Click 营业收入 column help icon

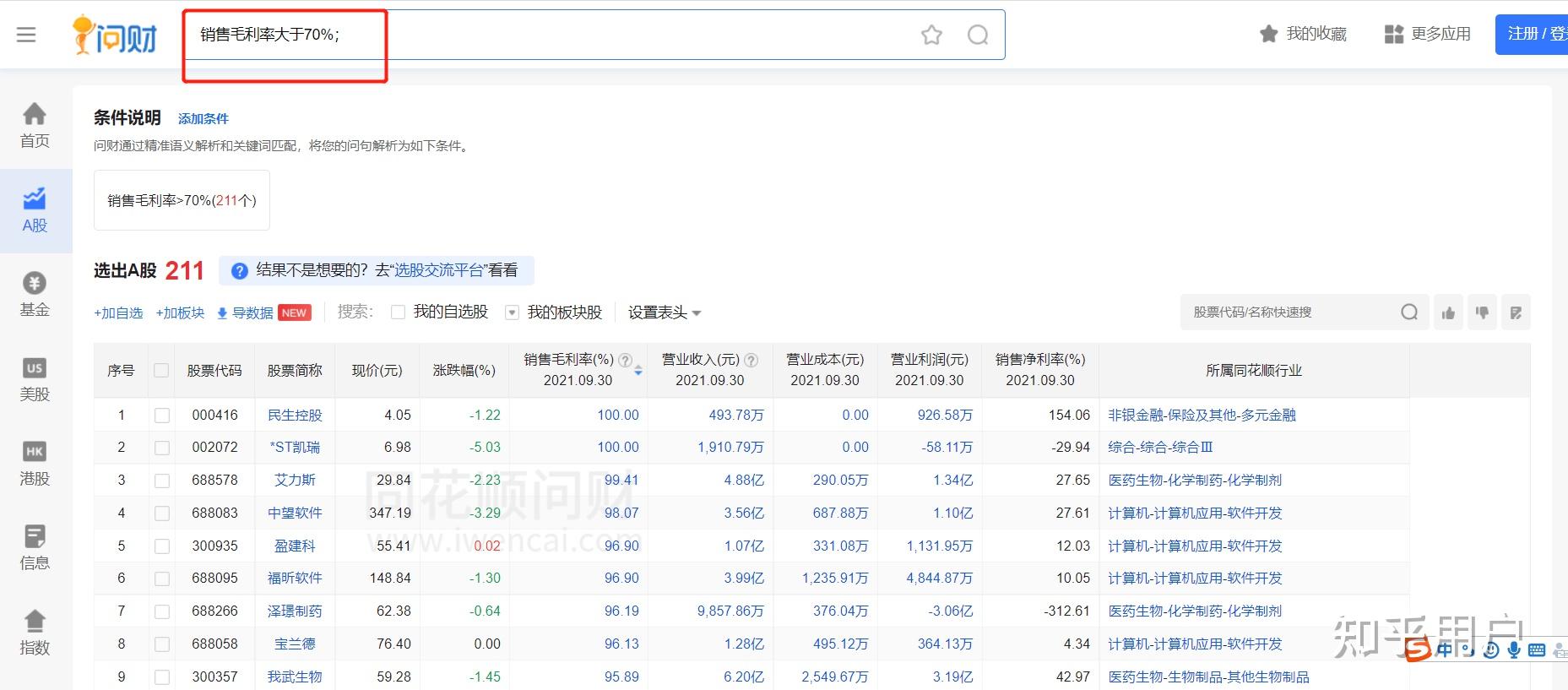click(x=751, y=360)
